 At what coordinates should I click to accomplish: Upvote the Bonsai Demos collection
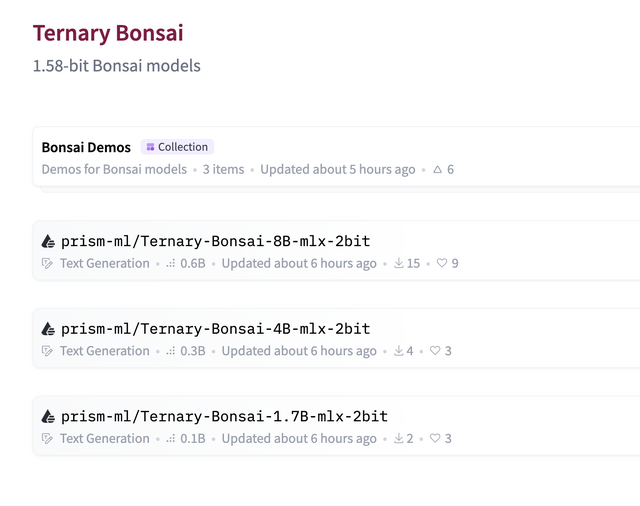pos(437,170)
